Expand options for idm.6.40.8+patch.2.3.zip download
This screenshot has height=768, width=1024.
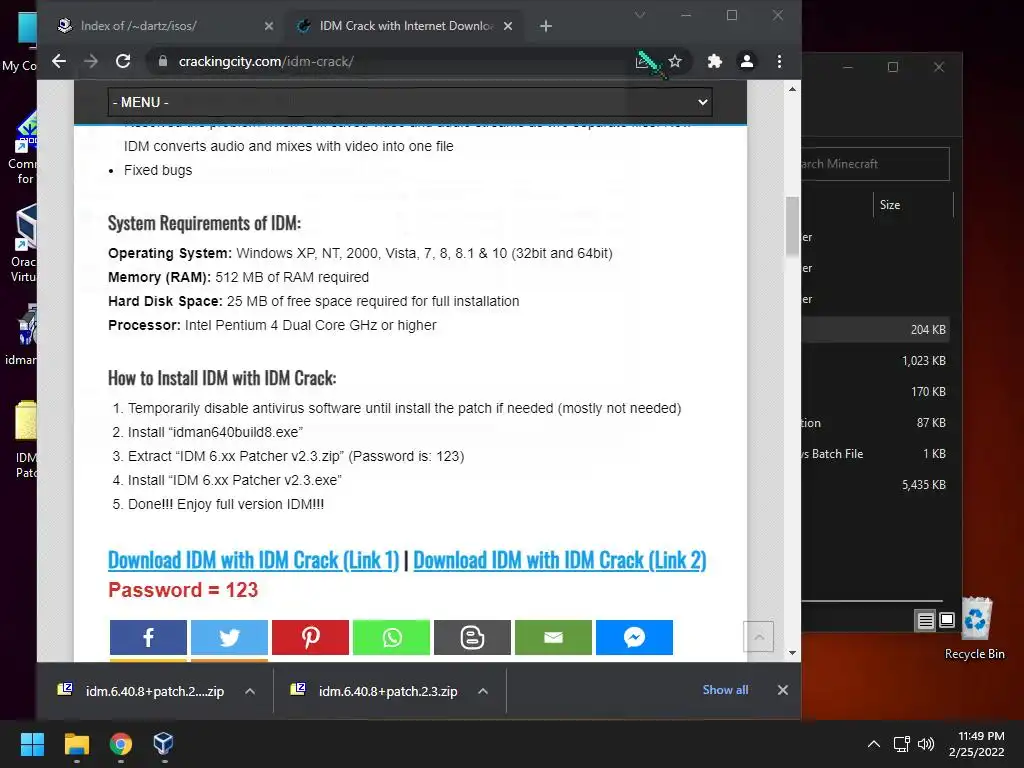(x=483, y=691)
